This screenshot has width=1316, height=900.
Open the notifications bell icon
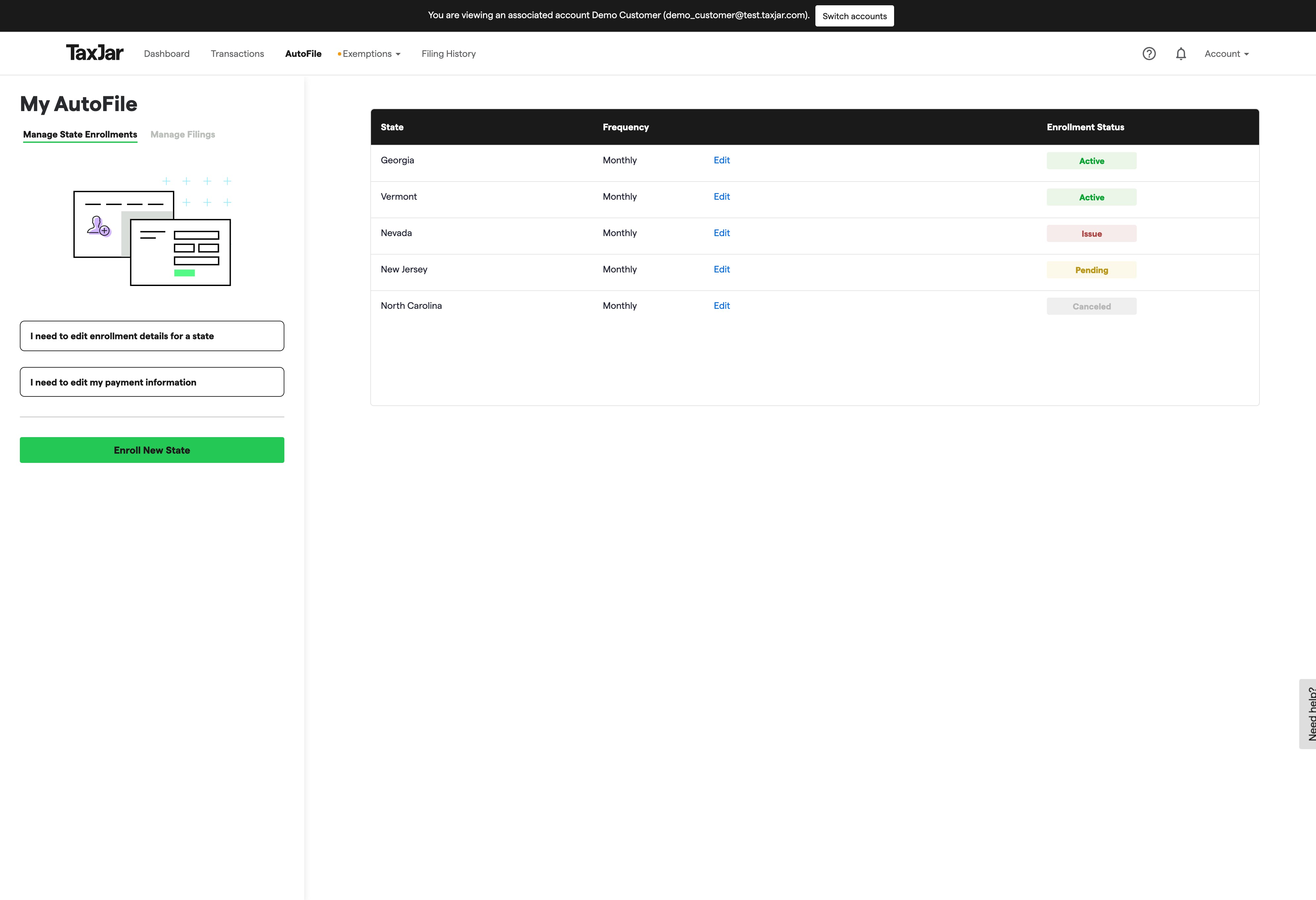(x=1181, y=54)
